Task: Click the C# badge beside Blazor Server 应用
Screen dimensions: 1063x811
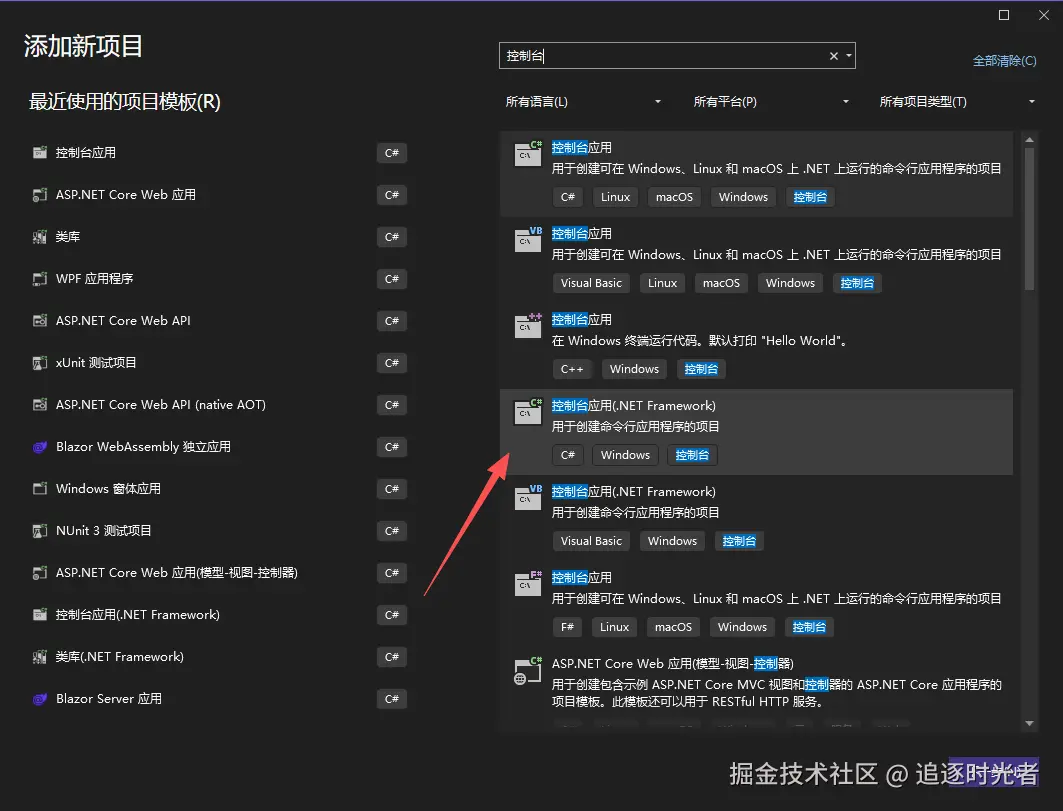Action: [392, 699]
